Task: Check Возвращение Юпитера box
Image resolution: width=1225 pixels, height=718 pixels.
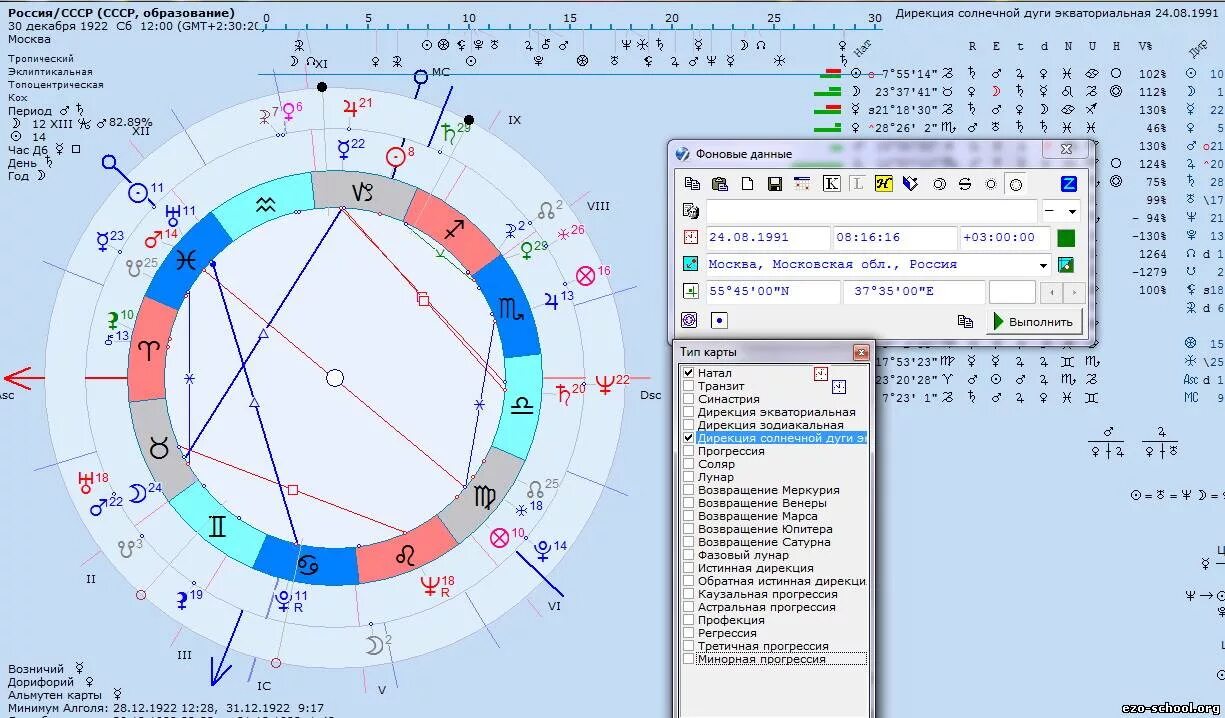Action: point(688,529)
